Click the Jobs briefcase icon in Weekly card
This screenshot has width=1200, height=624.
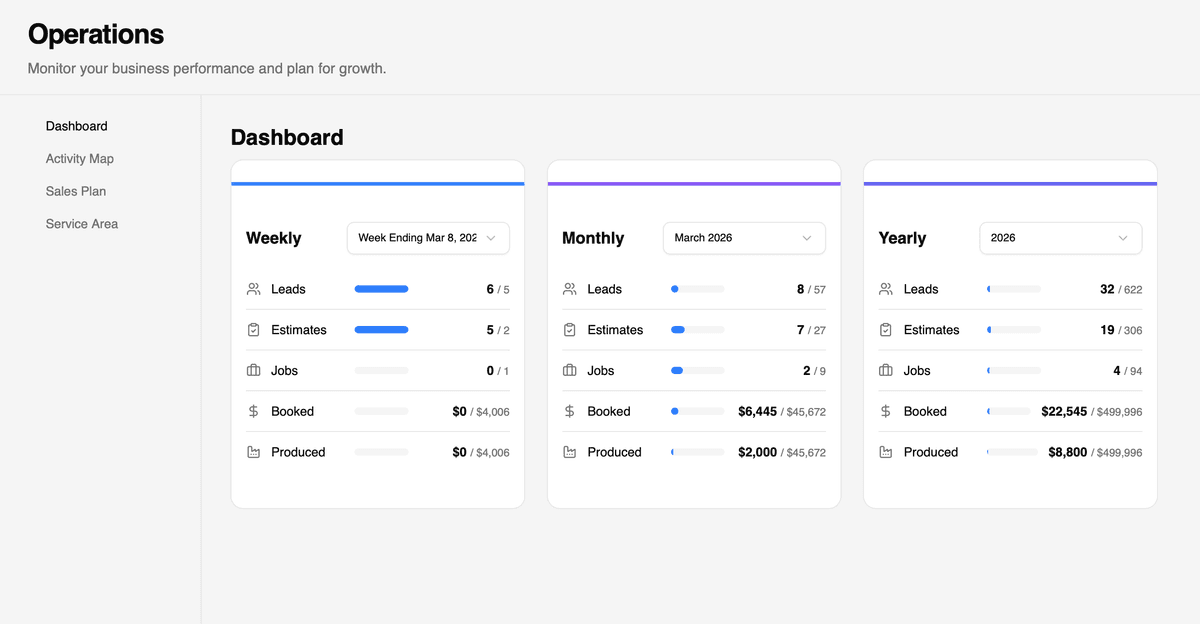254,370
